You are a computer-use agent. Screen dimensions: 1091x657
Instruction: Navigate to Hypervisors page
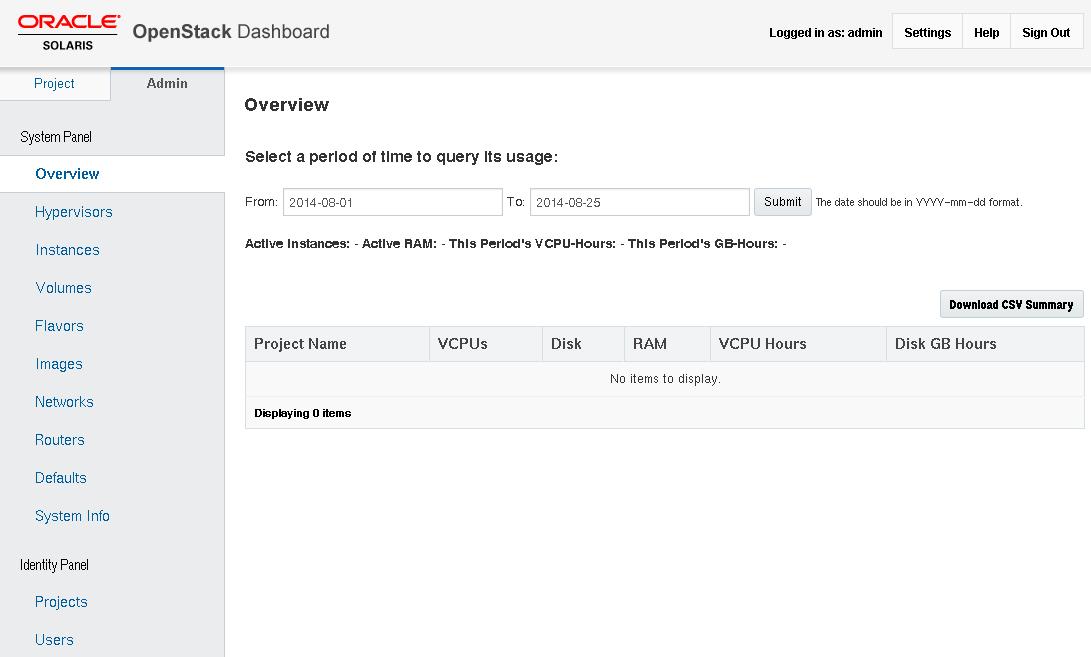click(74, 211)
